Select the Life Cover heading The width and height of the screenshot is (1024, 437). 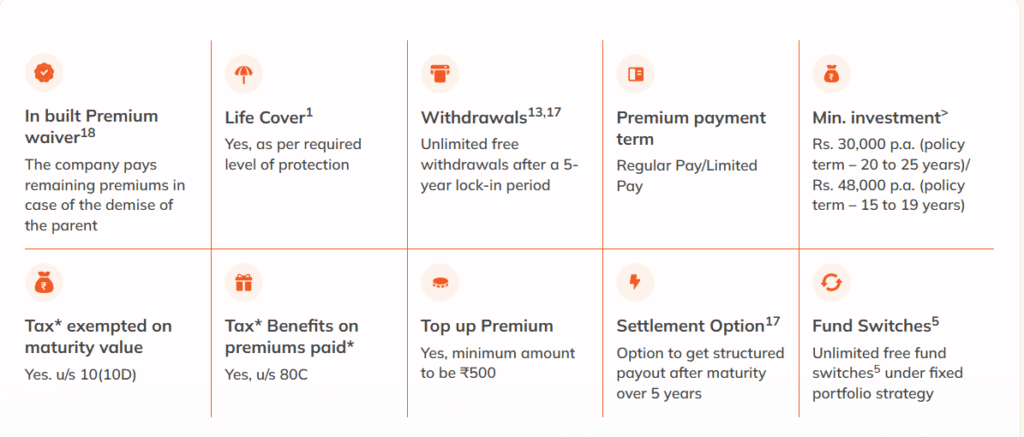click(x=269, y=117)
